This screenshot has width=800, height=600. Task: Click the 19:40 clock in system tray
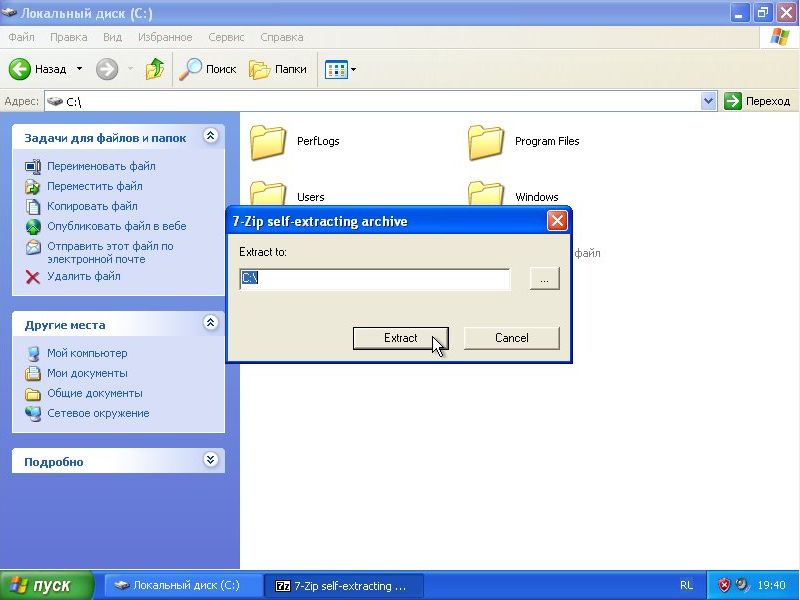[771, 586]
